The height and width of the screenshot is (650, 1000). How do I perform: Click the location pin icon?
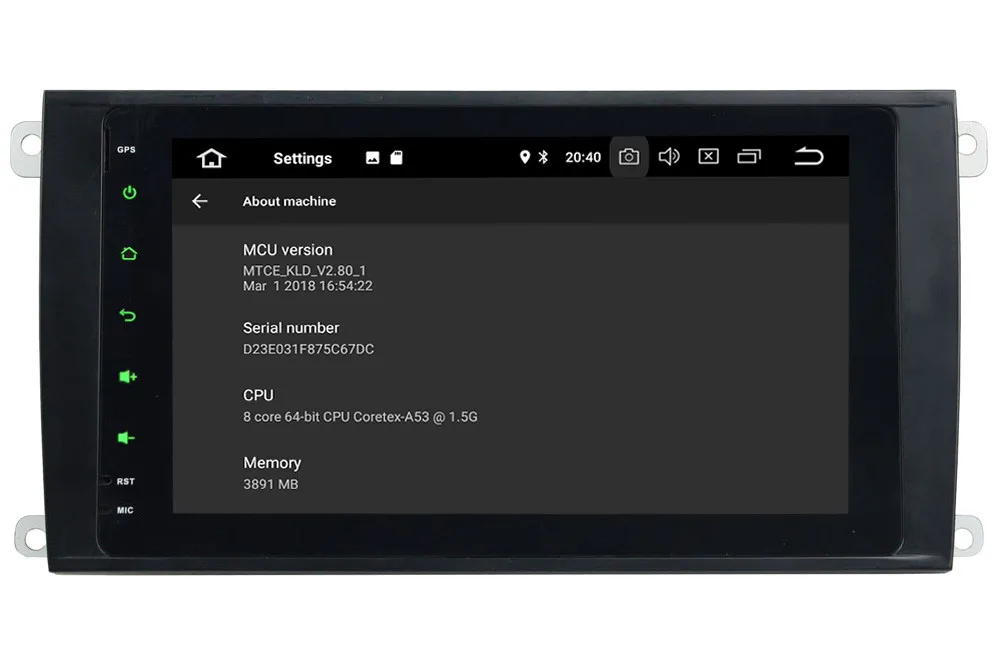tap(524, 157)
